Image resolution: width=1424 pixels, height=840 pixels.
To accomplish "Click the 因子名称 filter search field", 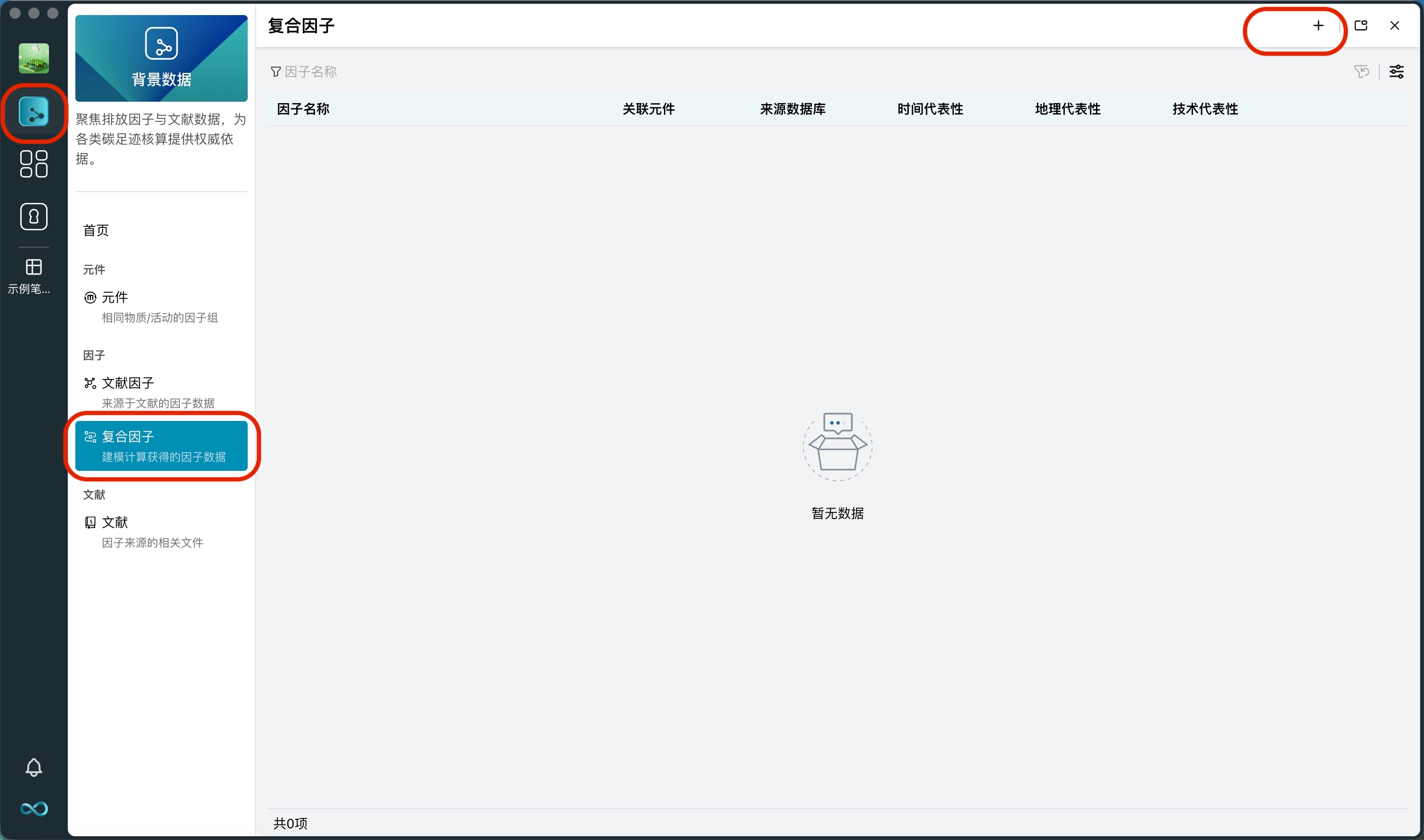I will pos(310,71).
